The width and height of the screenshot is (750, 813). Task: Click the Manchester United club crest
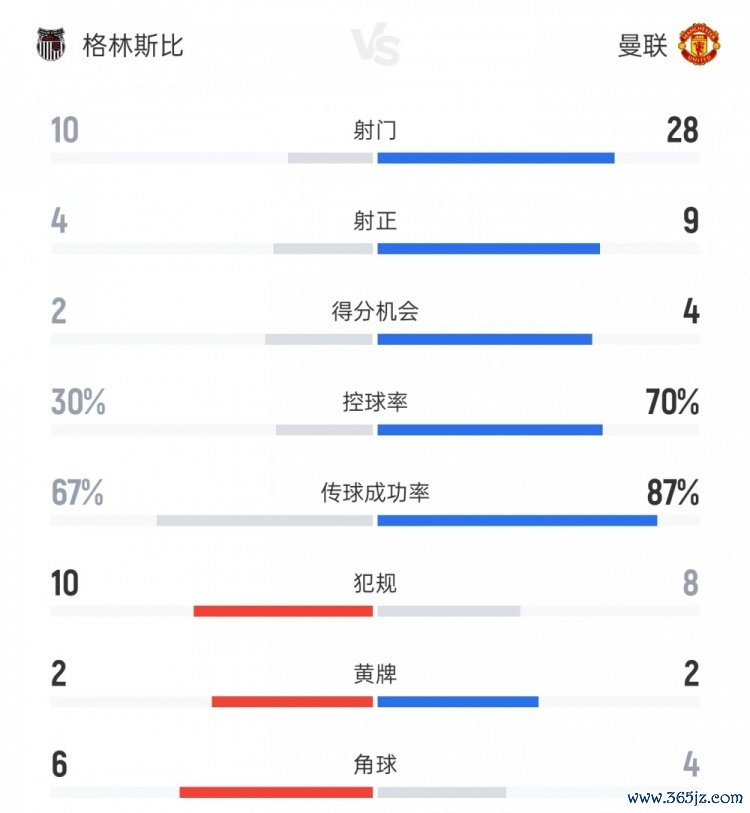pyautogui.click(x=700, y=46)
